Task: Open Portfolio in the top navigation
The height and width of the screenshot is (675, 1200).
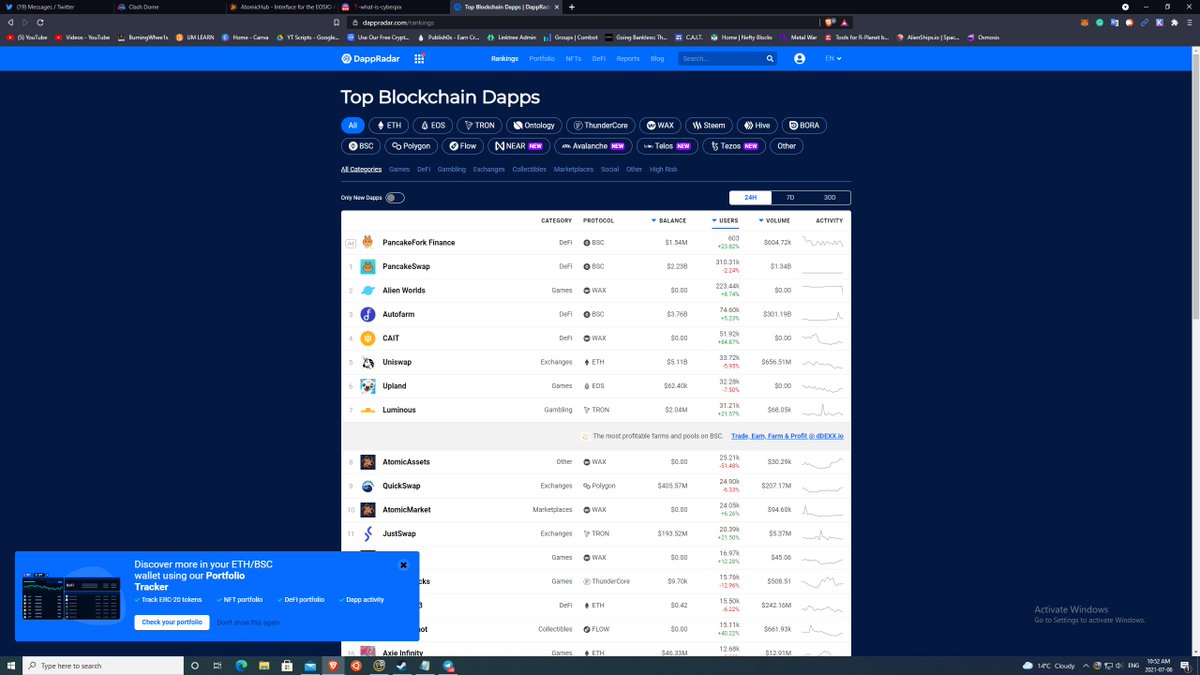Action: [542, 59]
